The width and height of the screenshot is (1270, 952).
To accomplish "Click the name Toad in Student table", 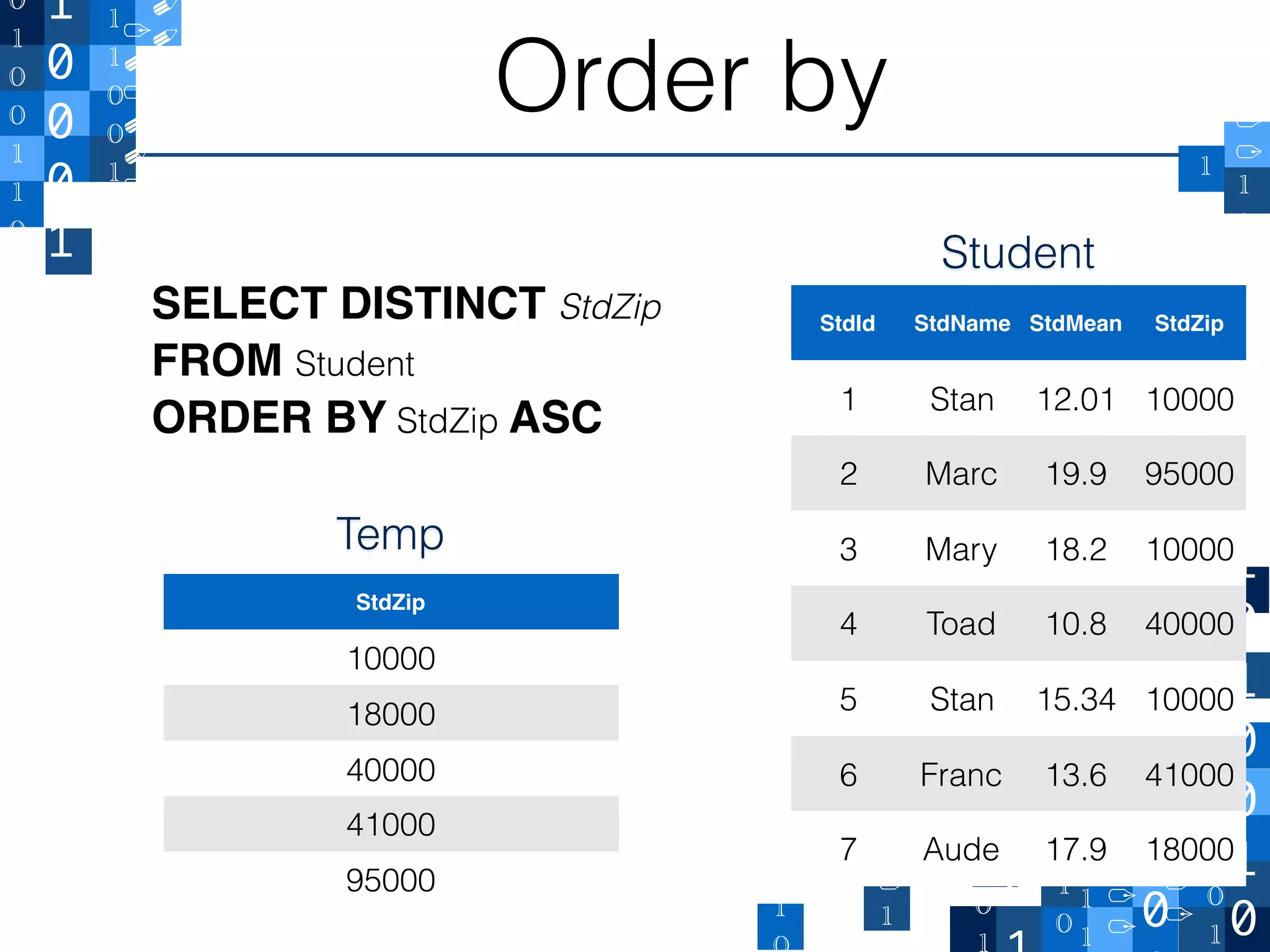I will (x=961, y=624).
